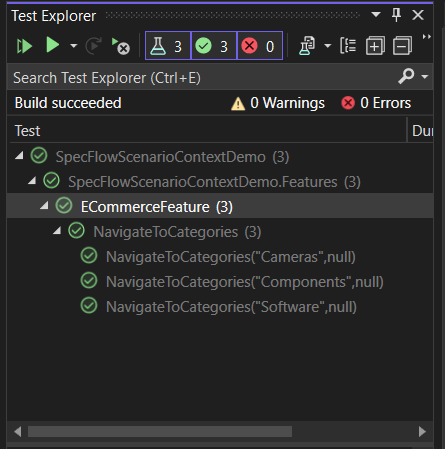445x449 pixels.
Task: Toggle auto-hide pin for Test Explorer
Action: click(x=396, y=15)
